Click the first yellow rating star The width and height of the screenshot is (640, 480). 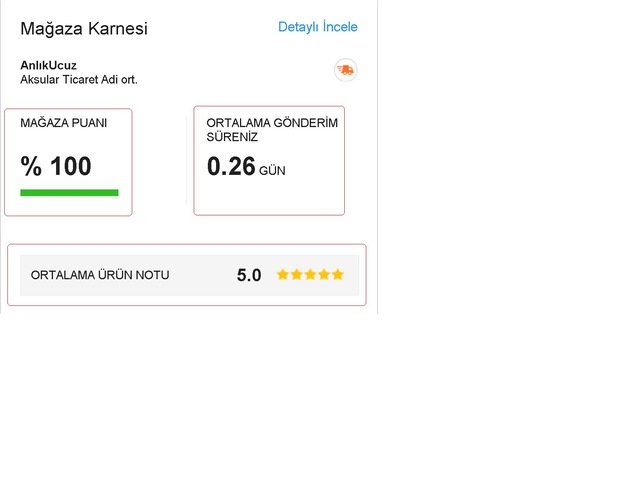point(282,274)
